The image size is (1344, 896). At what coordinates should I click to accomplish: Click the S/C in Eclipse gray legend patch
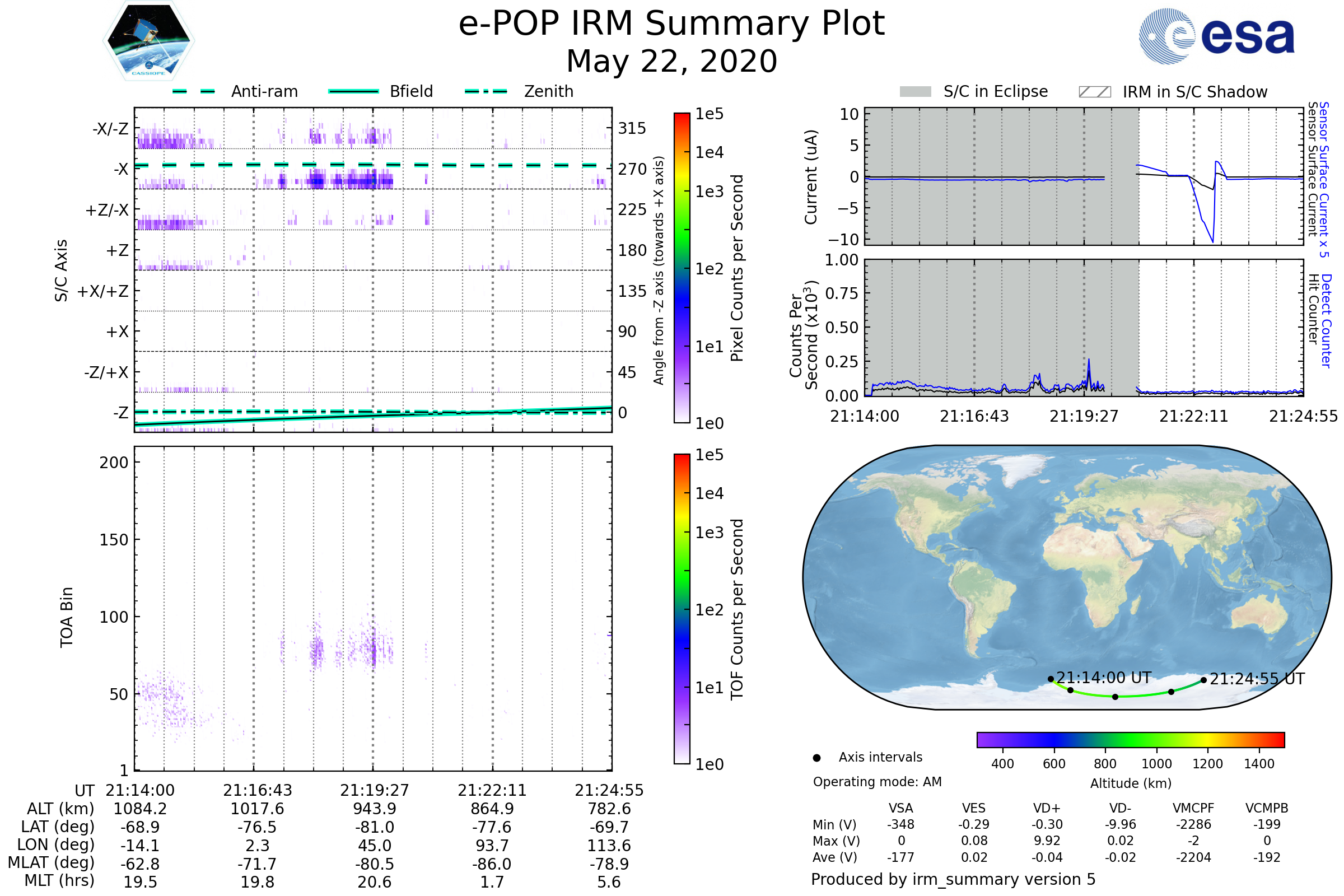(916, 92)
